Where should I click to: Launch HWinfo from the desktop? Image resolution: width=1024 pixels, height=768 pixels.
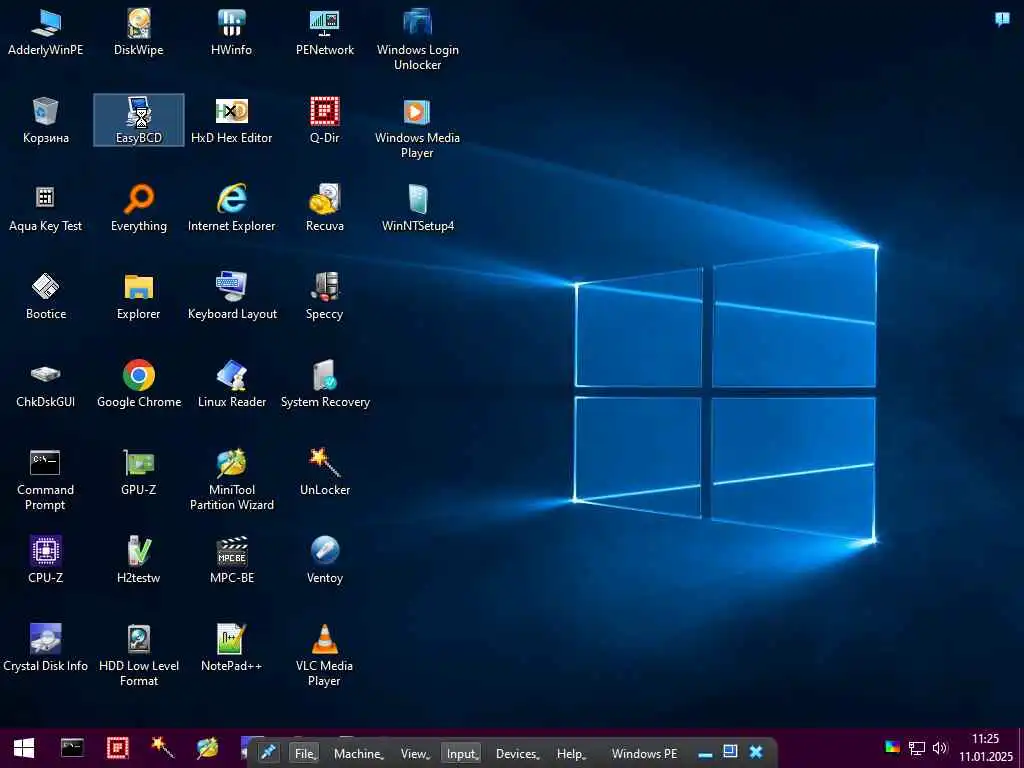231,33
